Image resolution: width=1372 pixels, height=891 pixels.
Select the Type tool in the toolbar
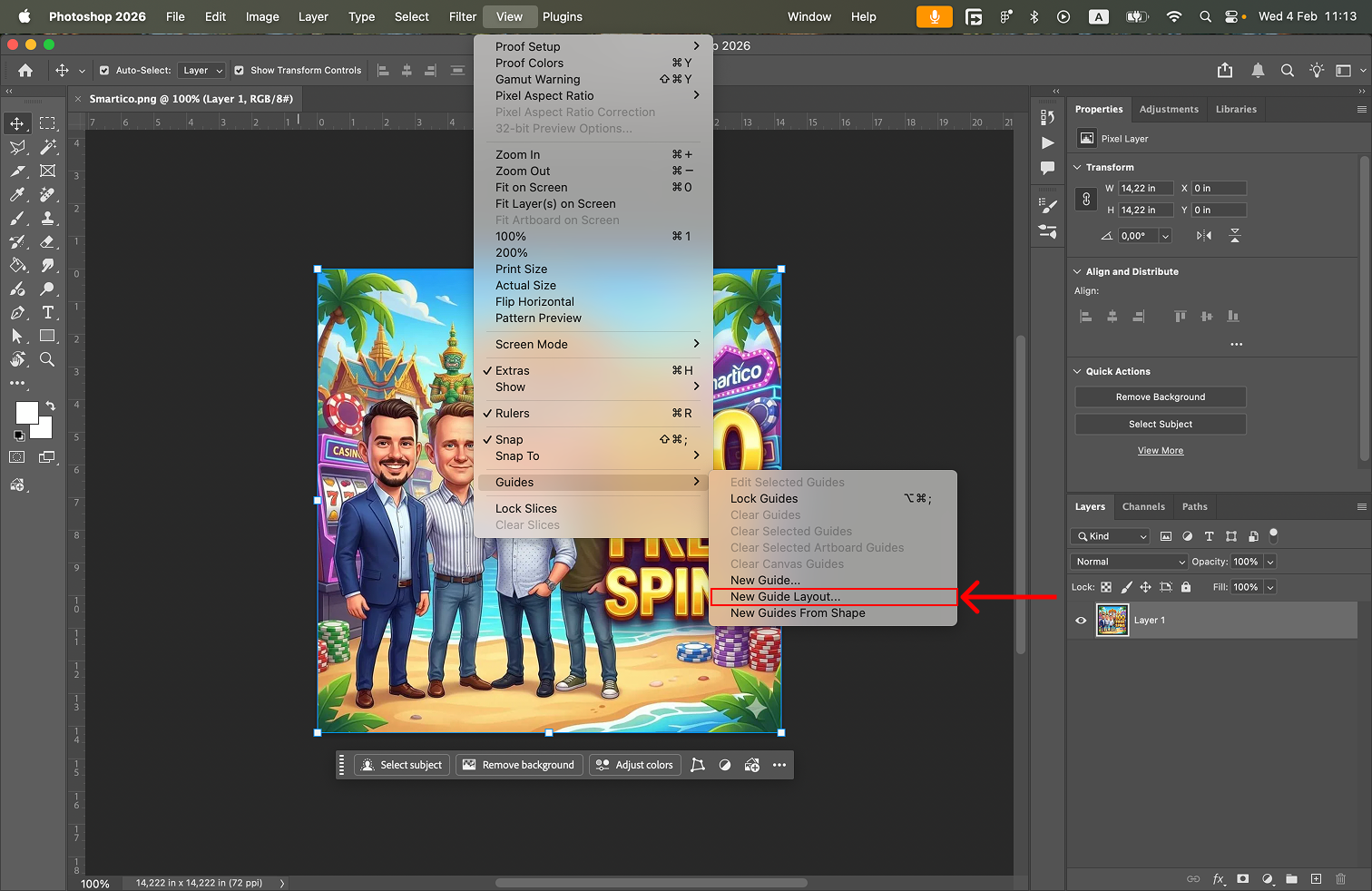point(47,312)
